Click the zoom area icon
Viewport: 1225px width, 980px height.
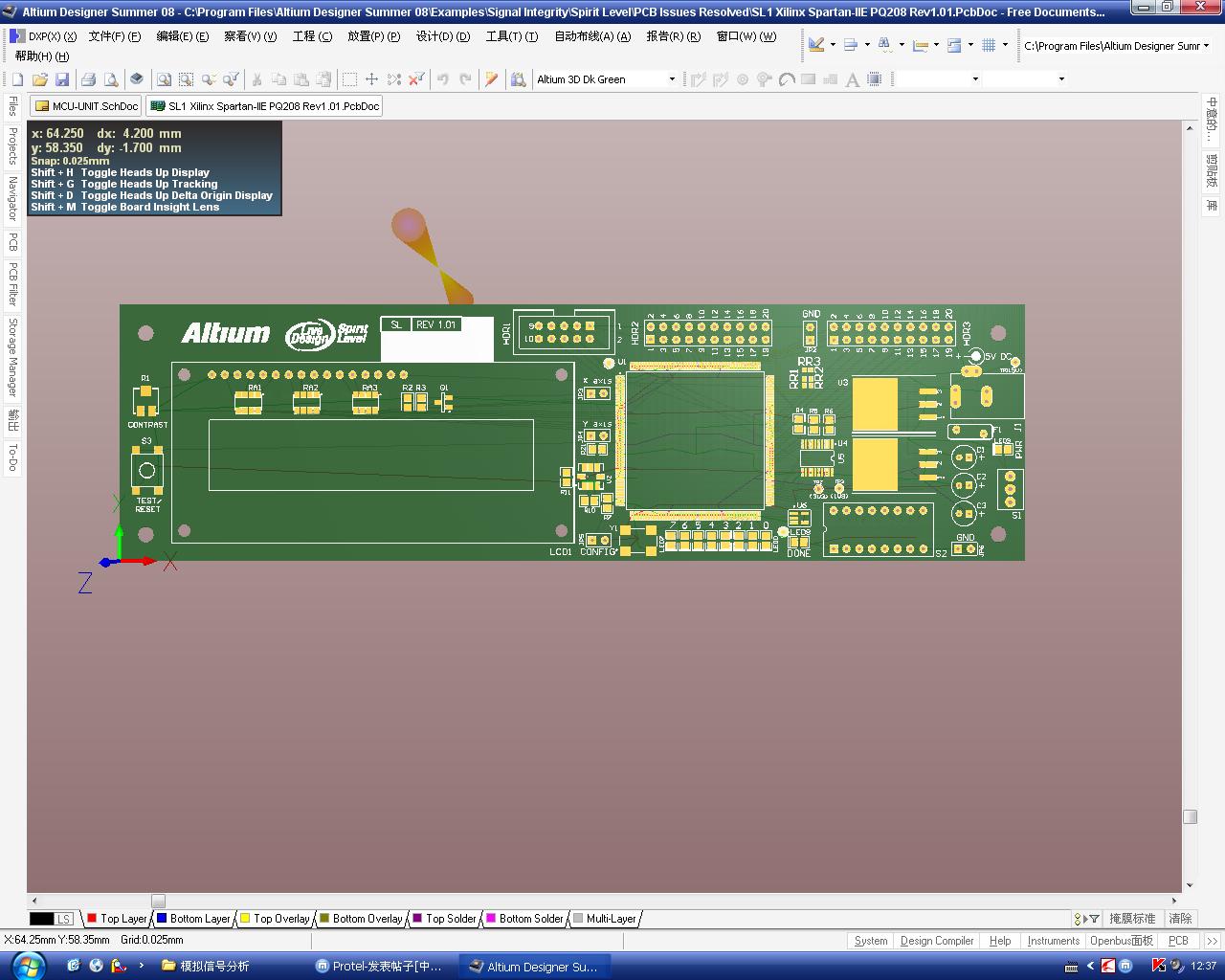tap(186, 79)
